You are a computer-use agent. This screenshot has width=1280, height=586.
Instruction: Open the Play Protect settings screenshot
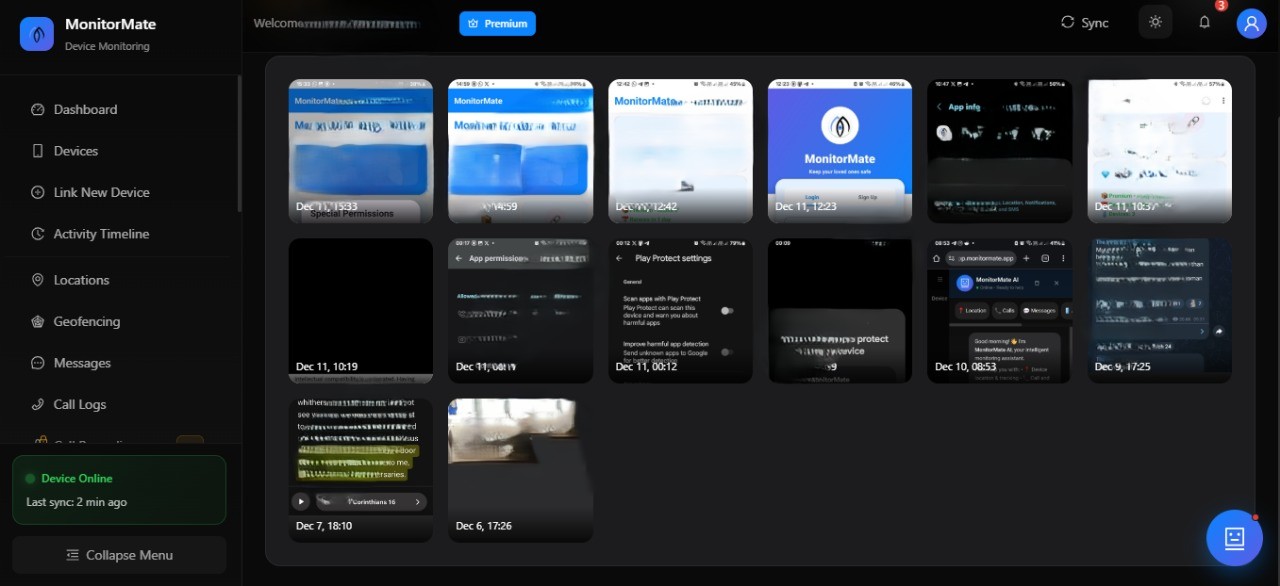[680, 310]
